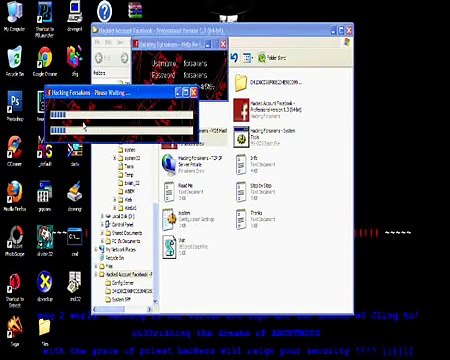450x360 pixels.
Task: Select the Sign script file
Action: click(185, 247)
